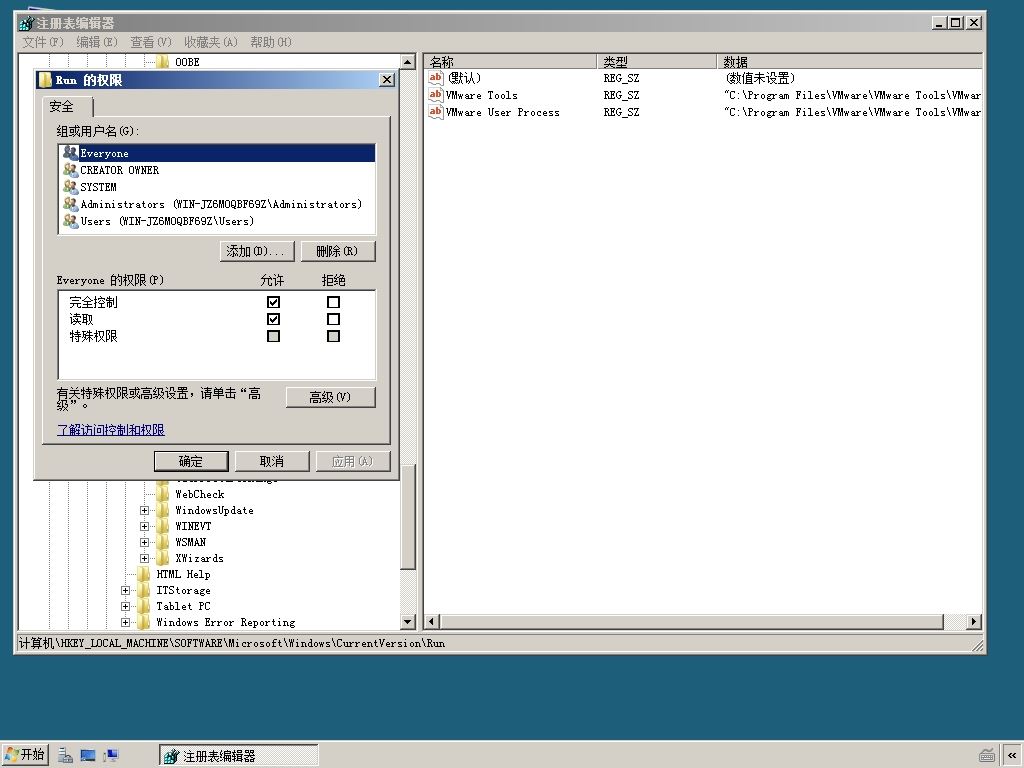Click the (默认) string value icon
The image size is (1024, 768).
[436, 78]
